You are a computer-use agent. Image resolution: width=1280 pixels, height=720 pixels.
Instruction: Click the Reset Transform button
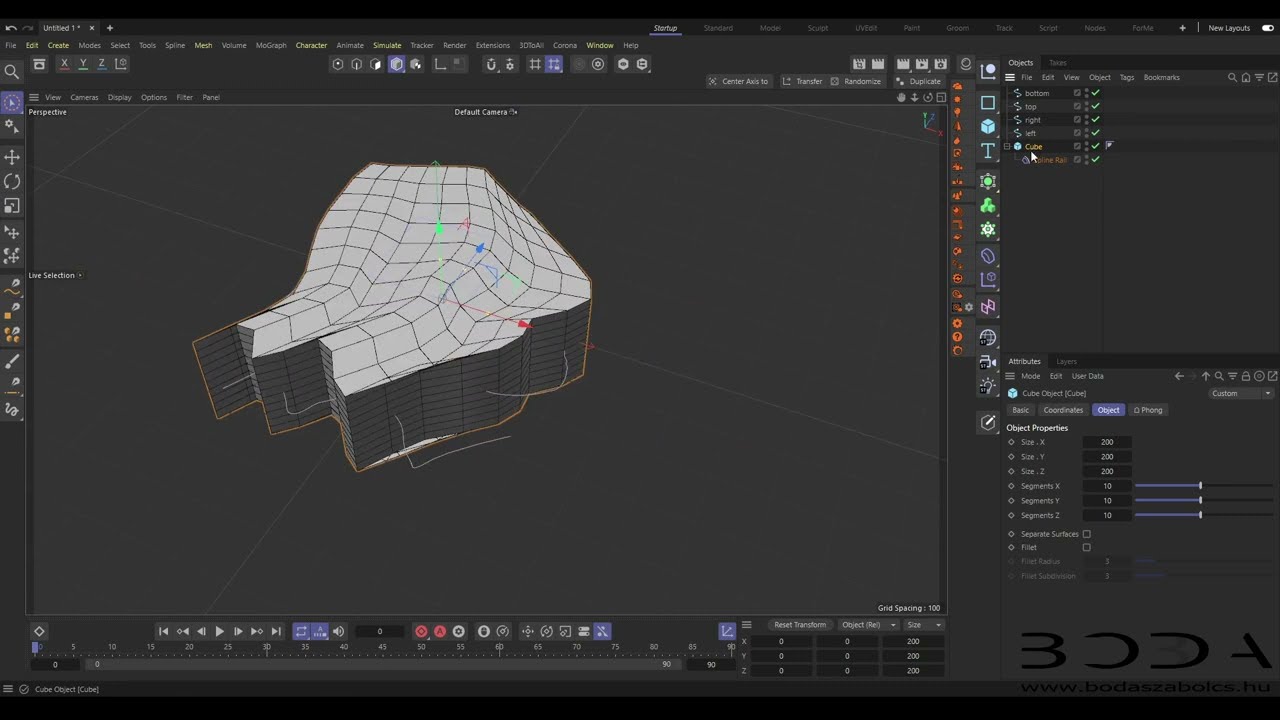pyautogui.click(x=800, y=625)
